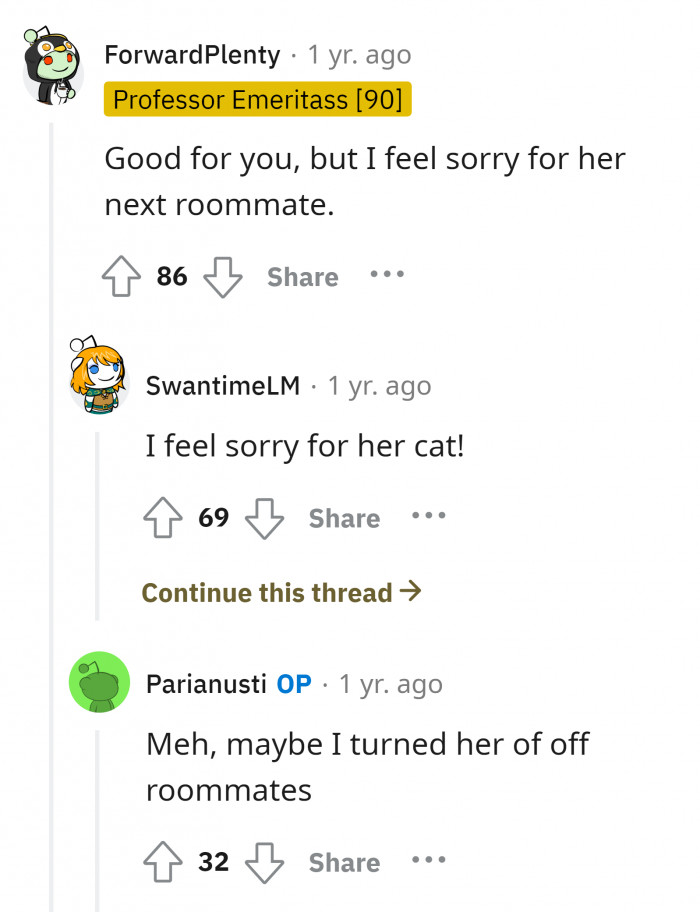
Task: Open overflow menu on ForwardPlenty's comment
Action: point(387,276)
